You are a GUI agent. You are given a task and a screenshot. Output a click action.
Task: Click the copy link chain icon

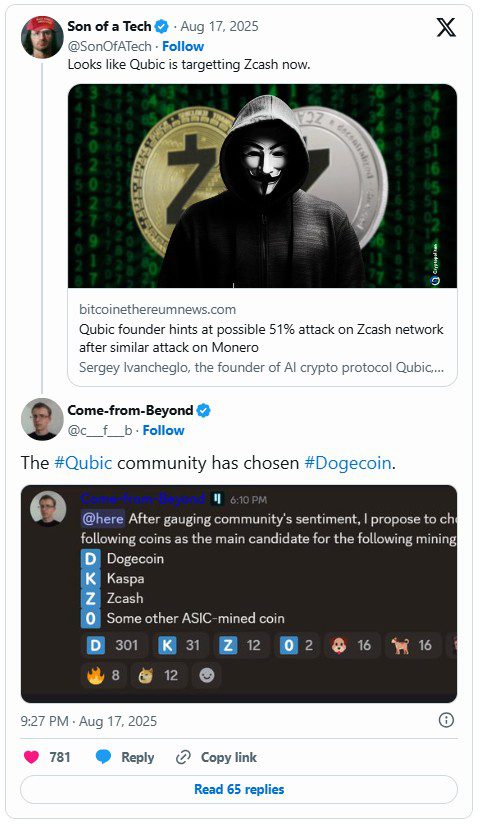tap(183, 758)
